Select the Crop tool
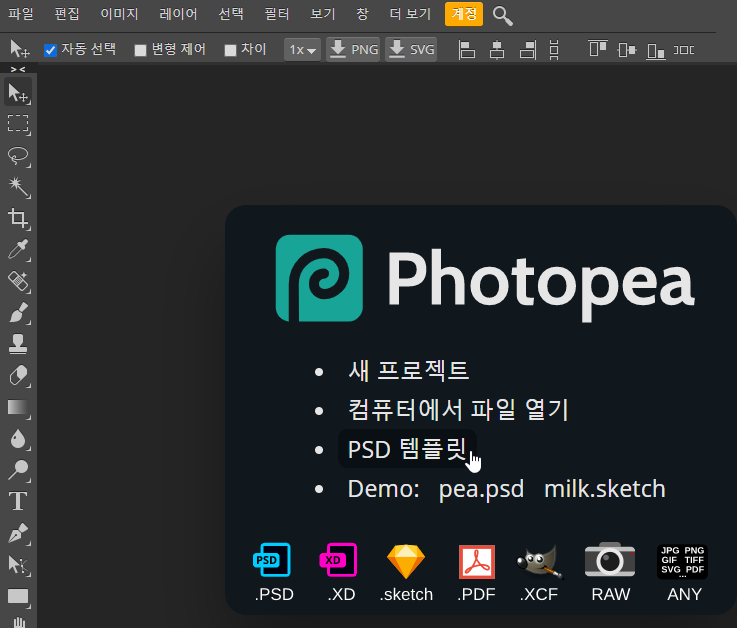Viewport: 737px width, 628px height. tap(18, 219)
